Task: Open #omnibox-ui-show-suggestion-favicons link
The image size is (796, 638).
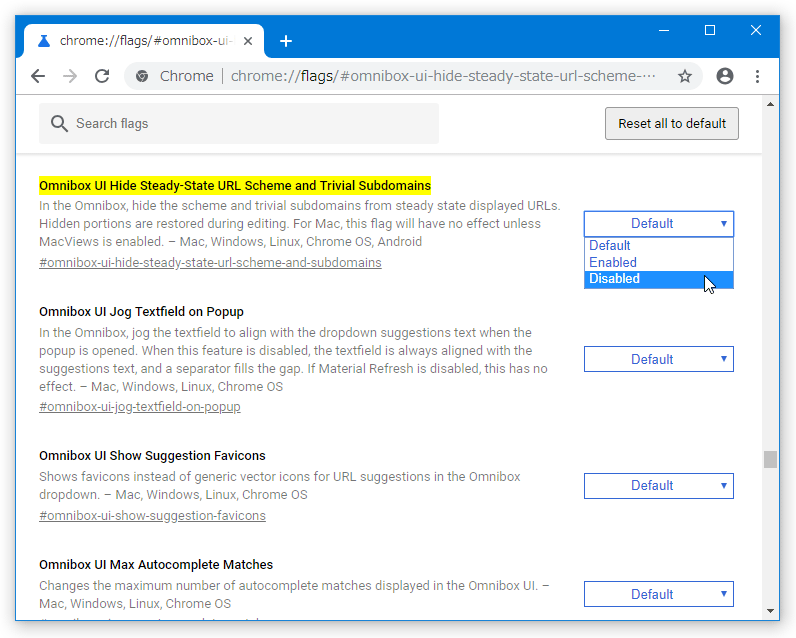Action: coord(152,516)
